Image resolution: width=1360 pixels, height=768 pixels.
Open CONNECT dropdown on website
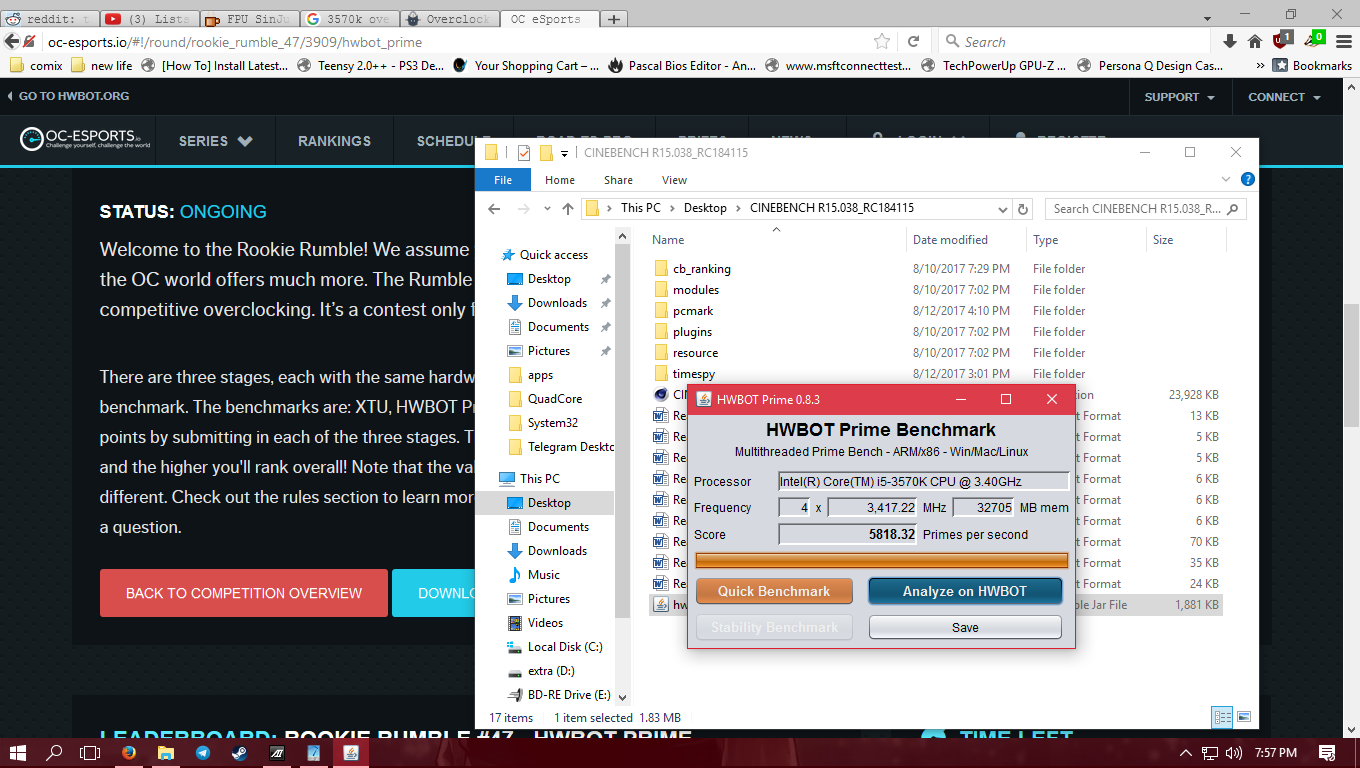point(1284,97)
